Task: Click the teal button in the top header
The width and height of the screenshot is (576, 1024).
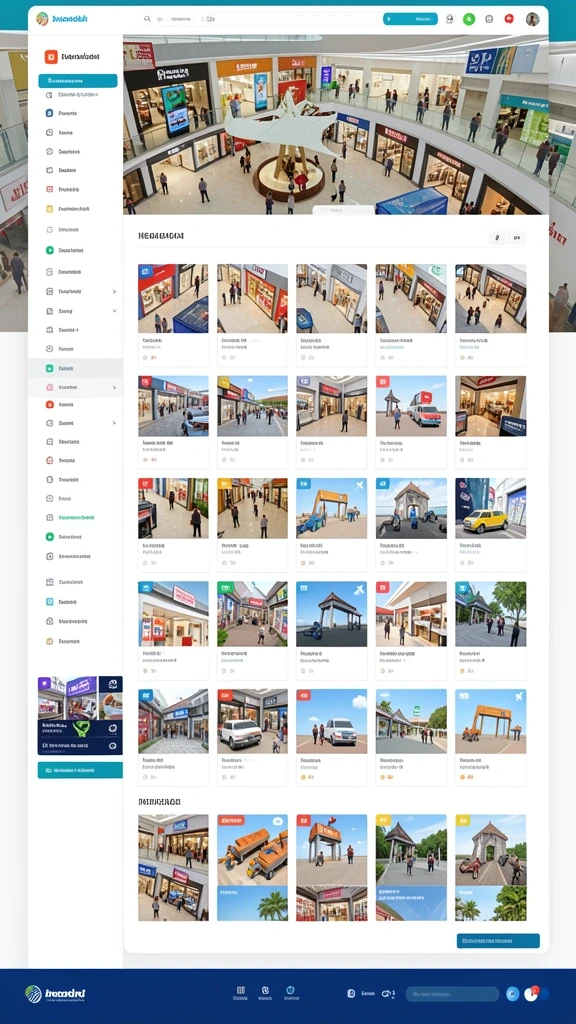Action: [x=410, y=19]
